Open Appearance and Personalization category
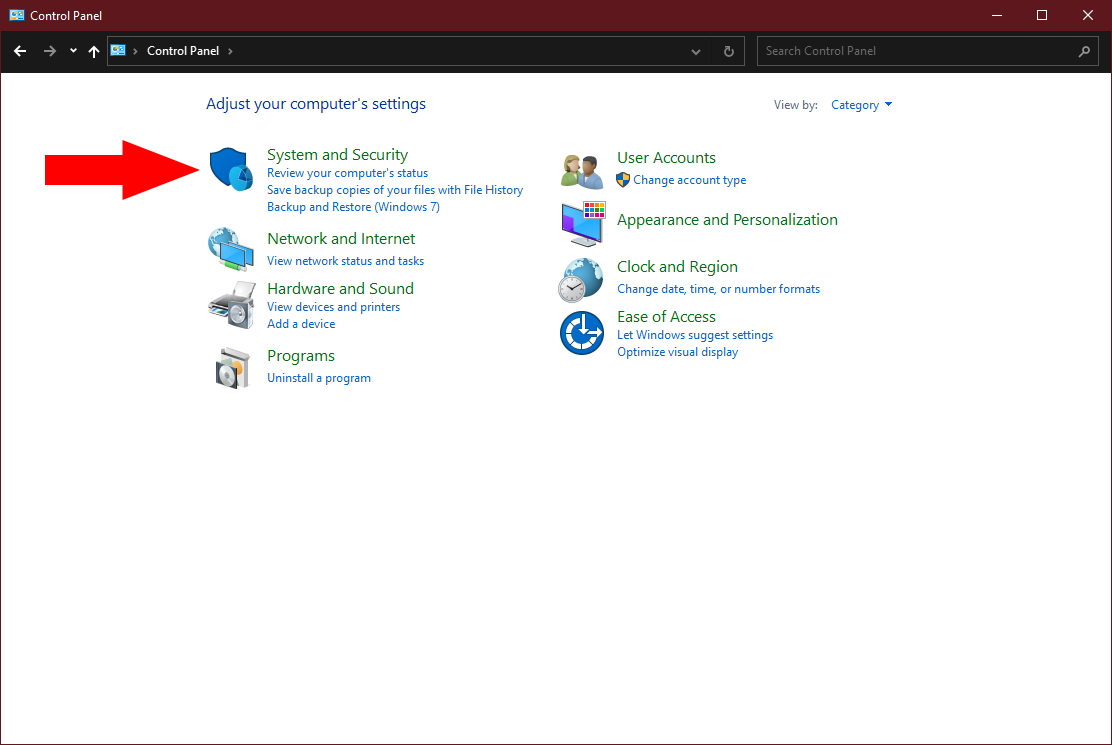 (728, 220)
